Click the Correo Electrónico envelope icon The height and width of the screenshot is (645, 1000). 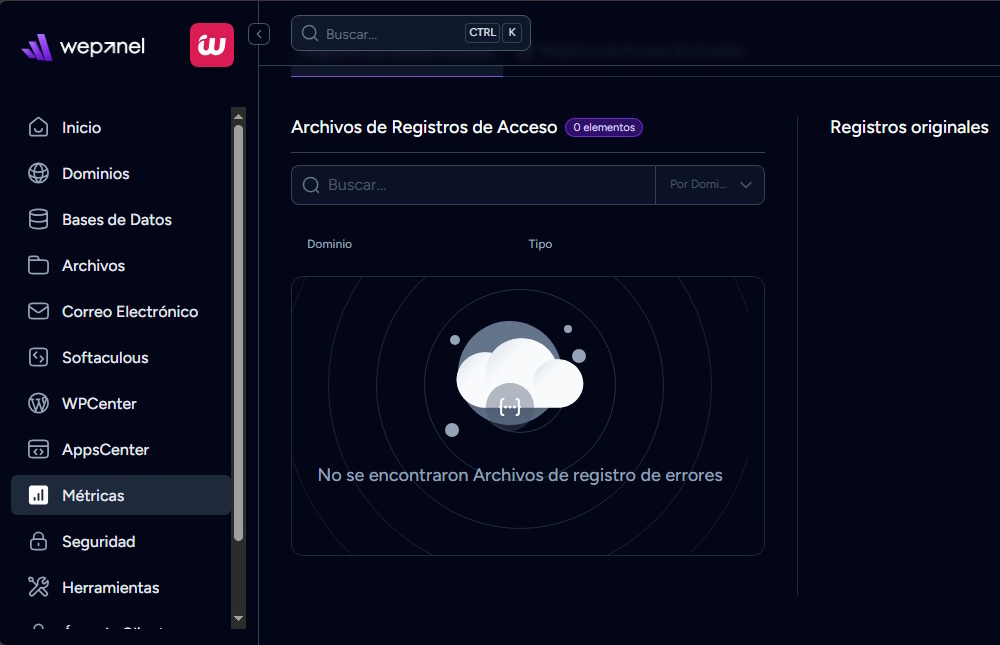click(38, 312)
